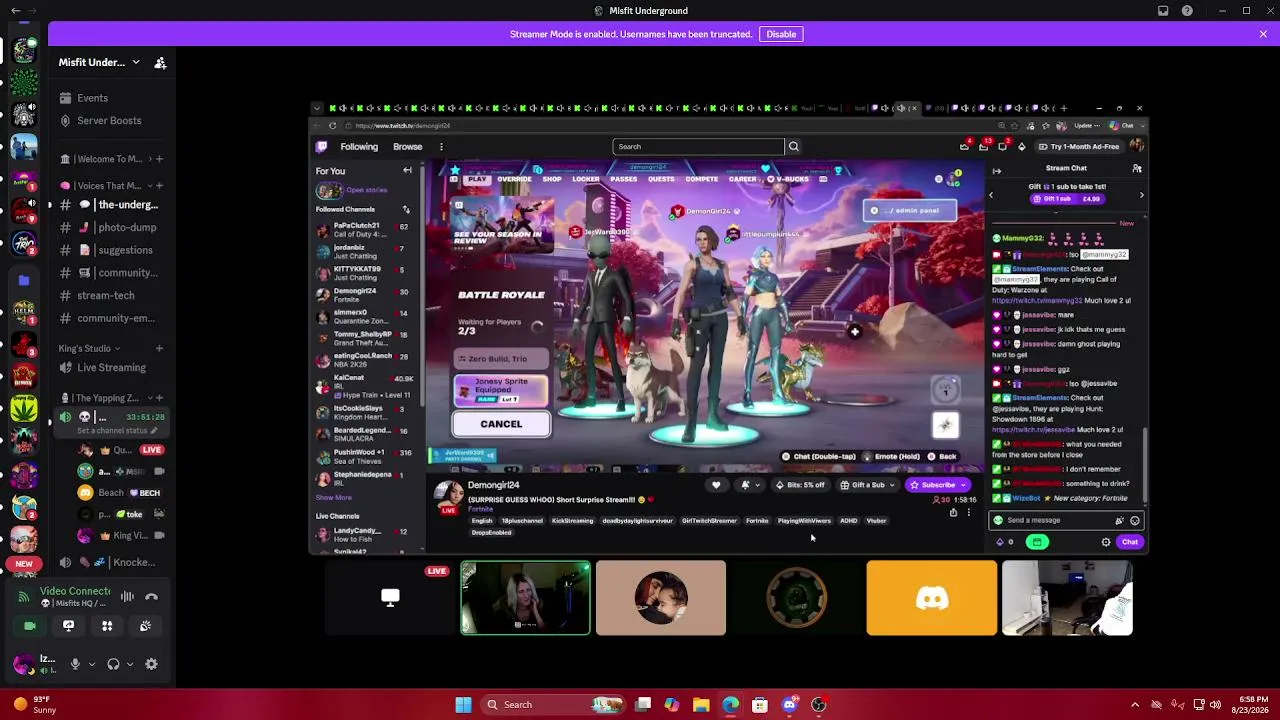
Task: Click the invite people icon beside server name
Action: coord(160,62)
